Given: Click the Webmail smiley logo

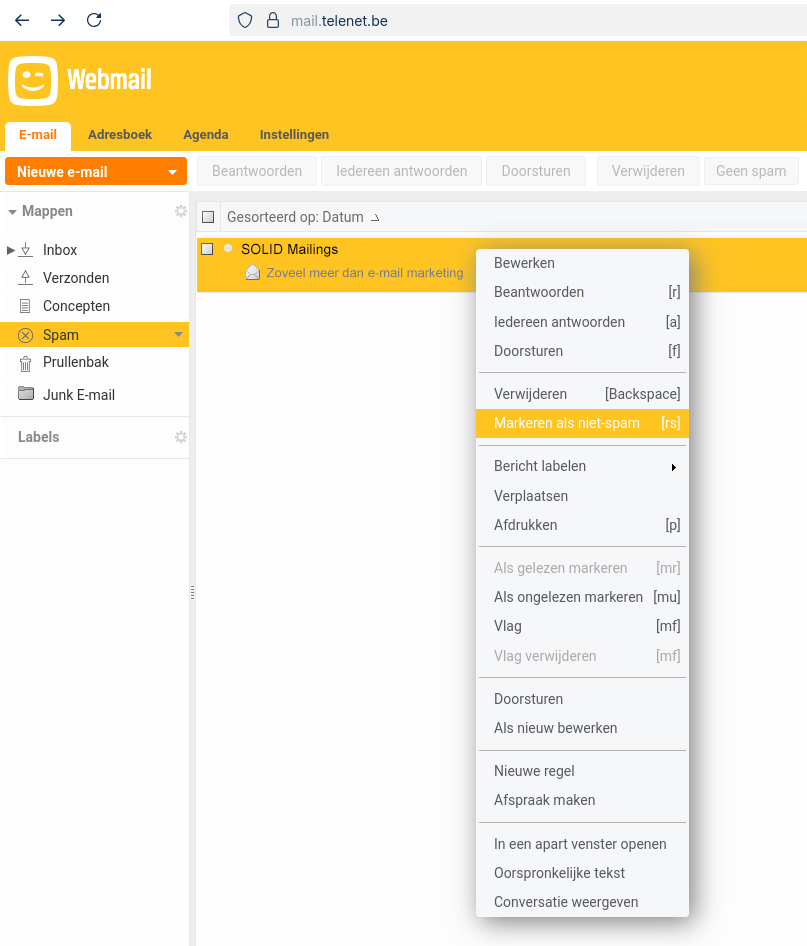Looking at the screenshot, I should (32, 79).
